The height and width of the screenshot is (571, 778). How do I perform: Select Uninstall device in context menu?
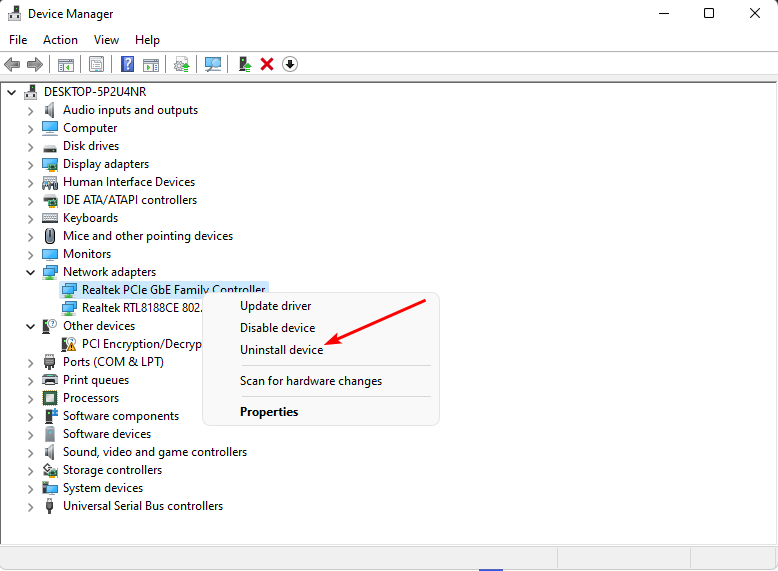click(x=281, y=350)
